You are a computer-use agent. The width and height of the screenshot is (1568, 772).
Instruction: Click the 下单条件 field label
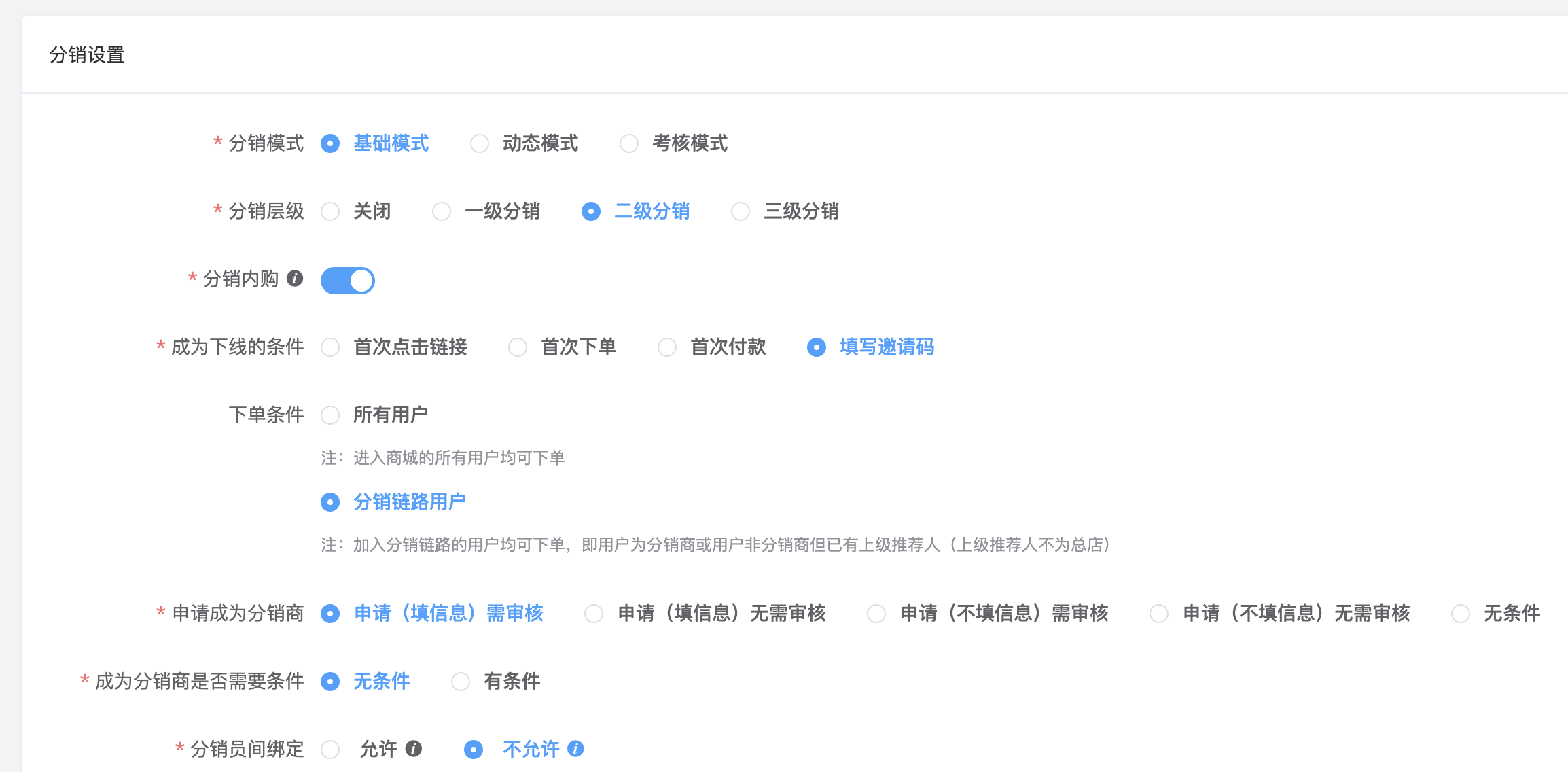[x=266, y=415]
